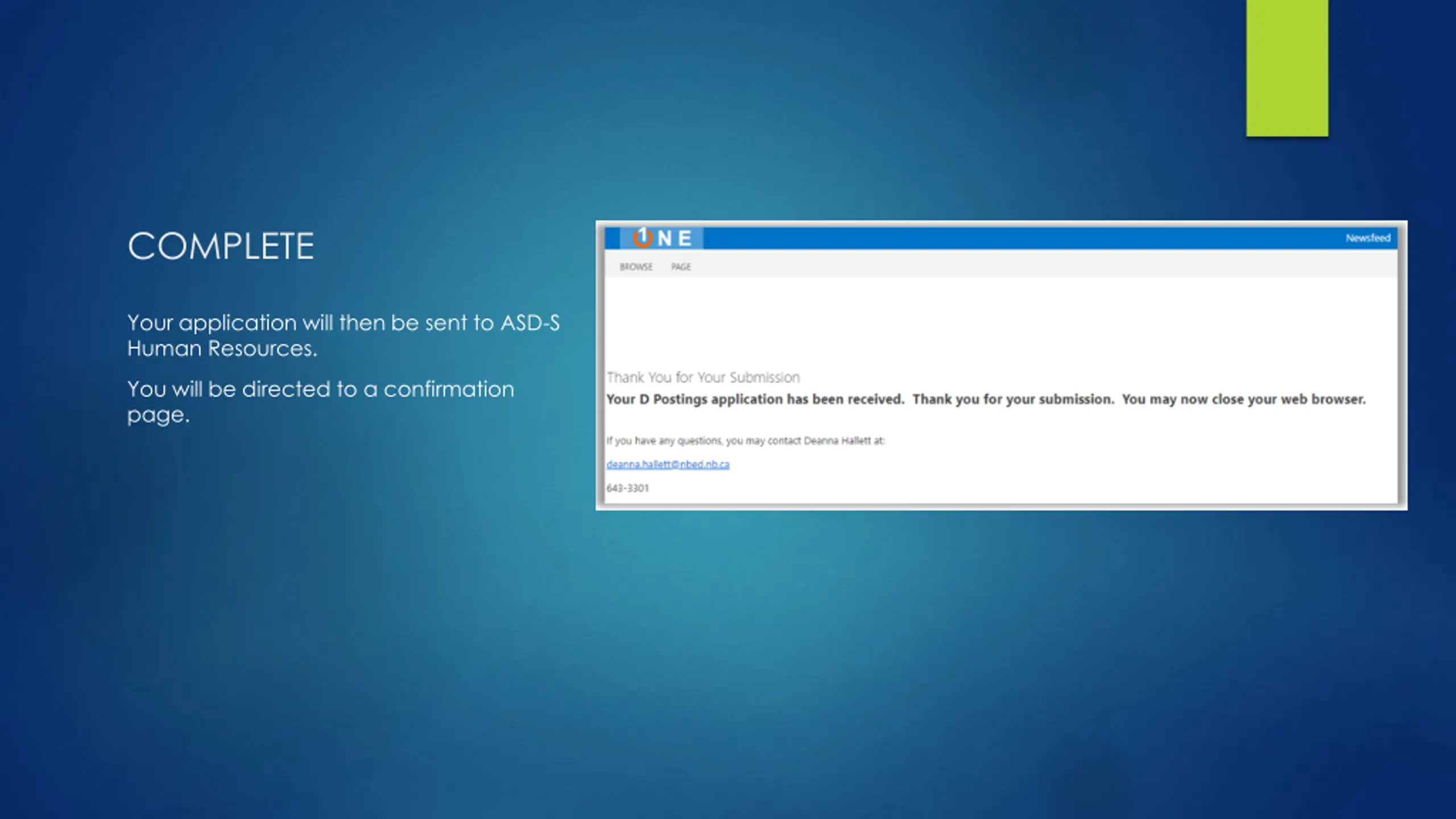Click the green rectangle accent shape
The width and height of the screenshot is (1456, 819).
(1287, 68)
